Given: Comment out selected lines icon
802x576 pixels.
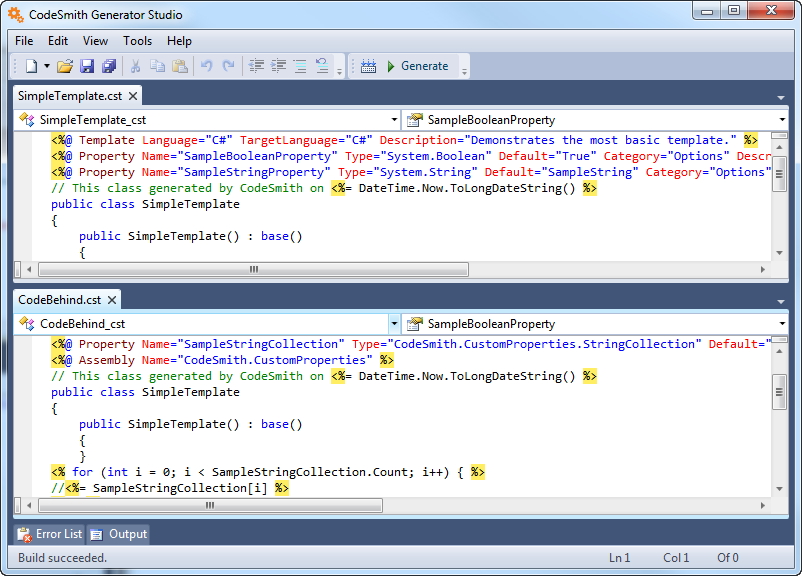Looking at the screenshot, I should pyautogui.click(x=300, y=66).
